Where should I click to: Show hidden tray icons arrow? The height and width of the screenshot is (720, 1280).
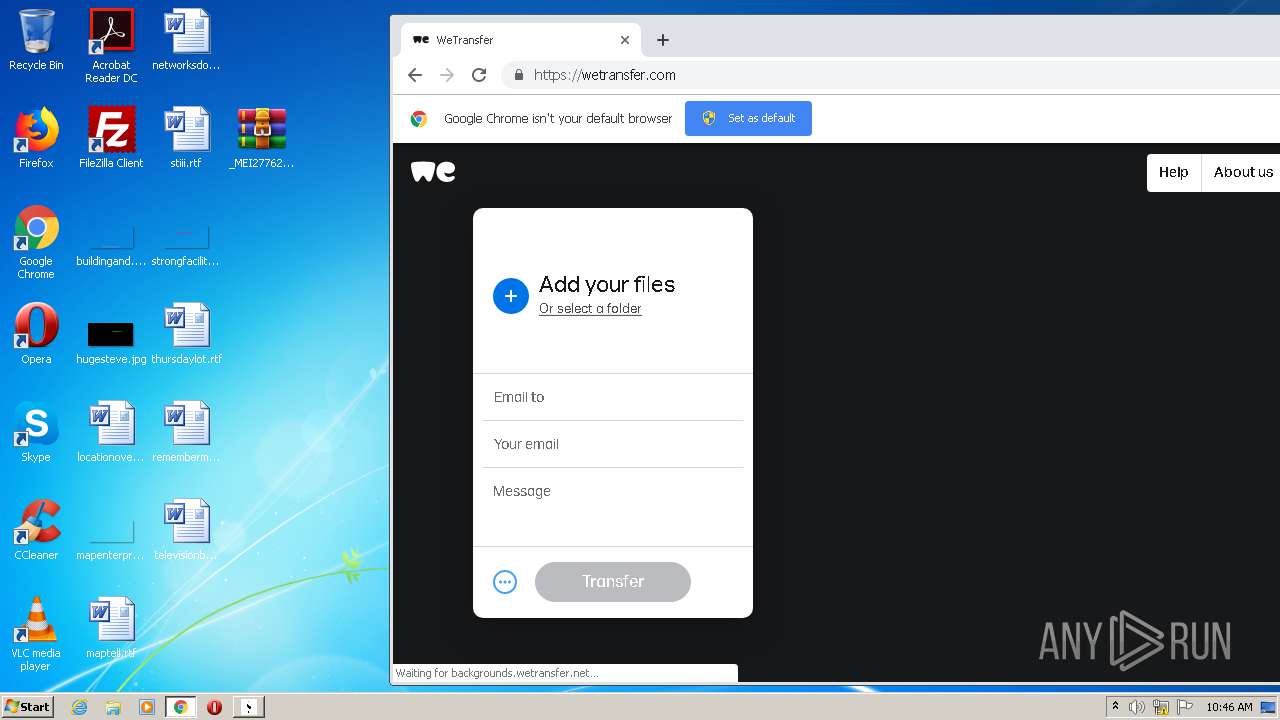(x=1115, y=707)
